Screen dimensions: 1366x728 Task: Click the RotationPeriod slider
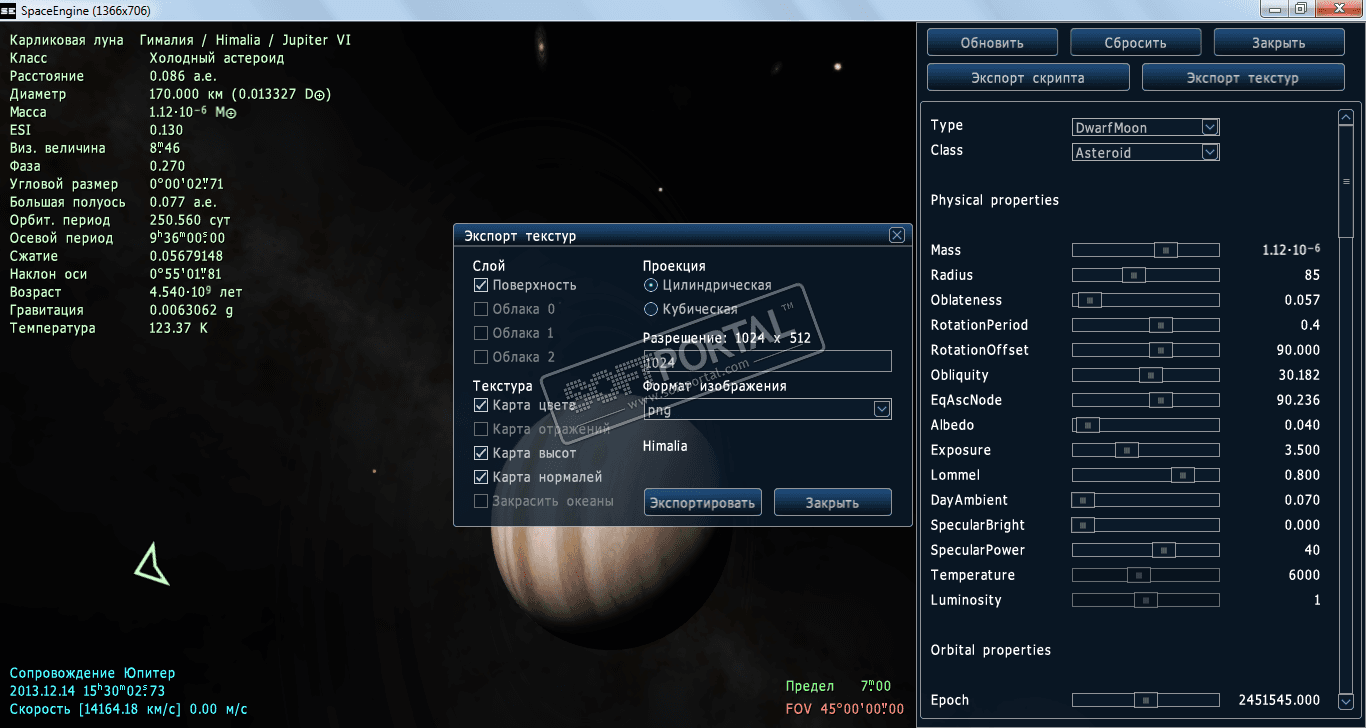point(1146,325)
